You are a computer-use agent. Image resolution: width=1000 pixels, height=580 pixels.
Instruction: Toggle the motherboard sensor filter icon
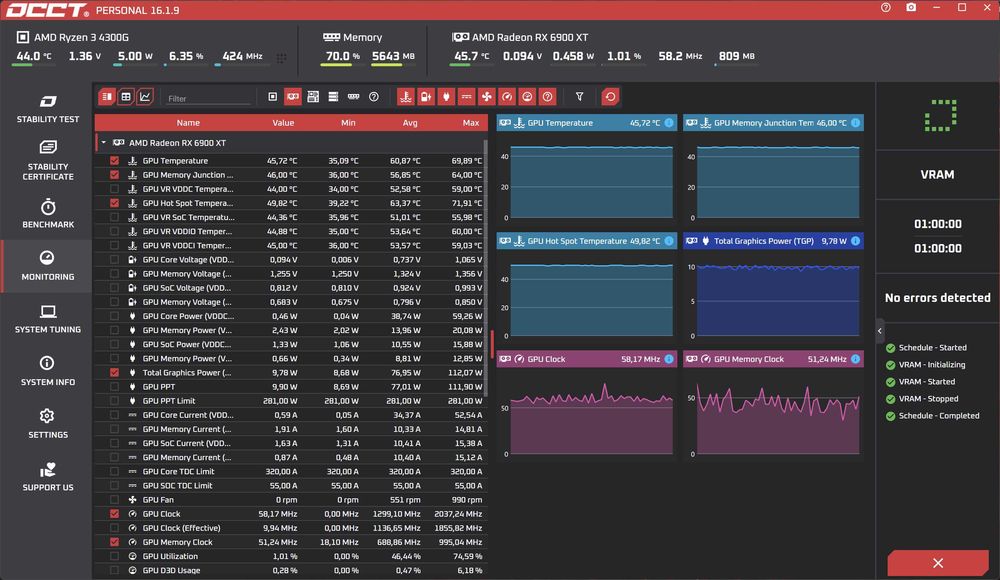click(x=313, y=97)
